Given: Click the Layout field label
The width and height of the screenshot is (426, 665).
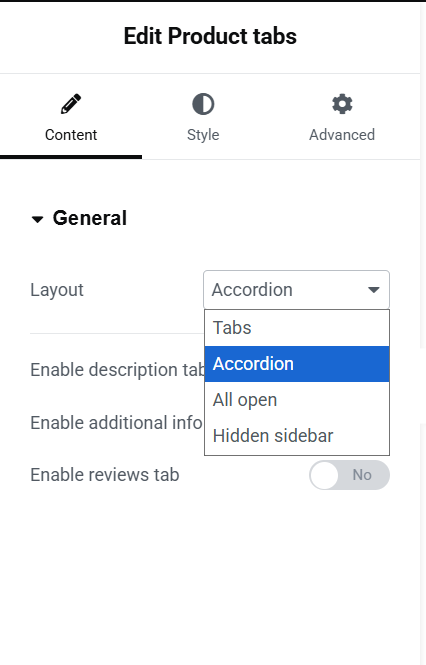Looking at the screenshot, I should click(57, 291).
